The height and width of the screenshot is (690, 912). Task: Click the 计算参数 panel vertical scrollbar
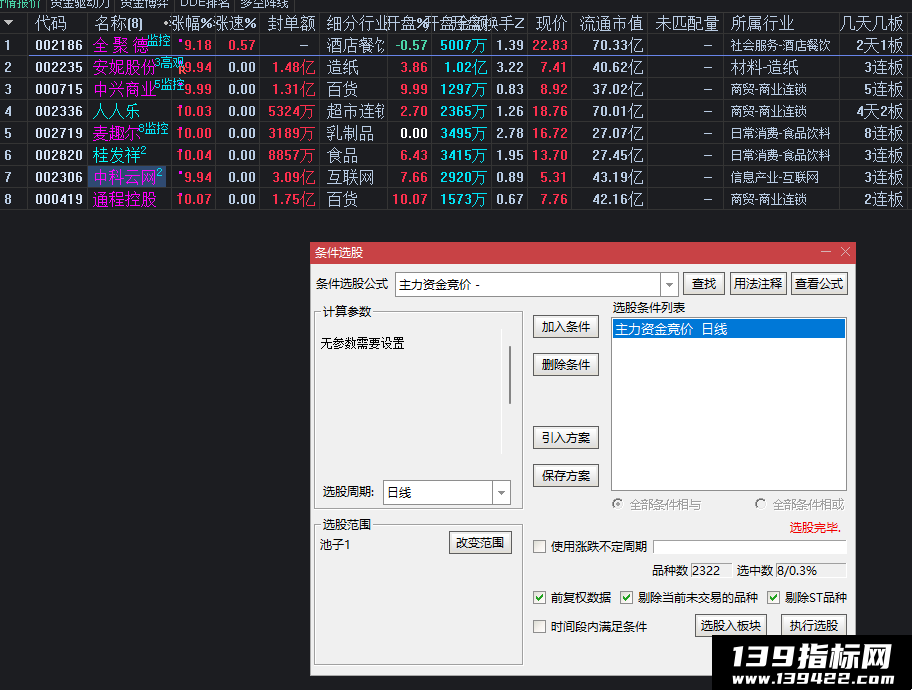(x=510, y=375)
